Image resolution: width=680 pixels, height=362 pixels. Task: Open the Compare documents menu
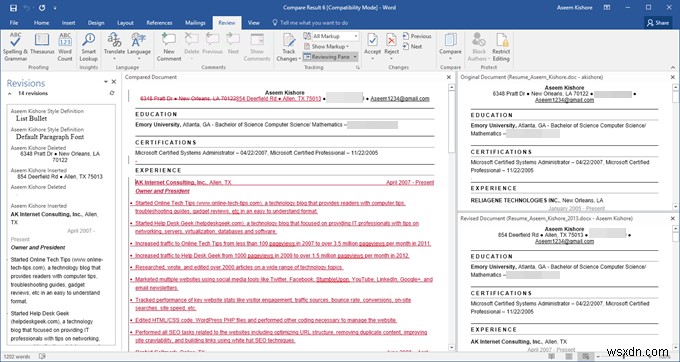(450, 46)
